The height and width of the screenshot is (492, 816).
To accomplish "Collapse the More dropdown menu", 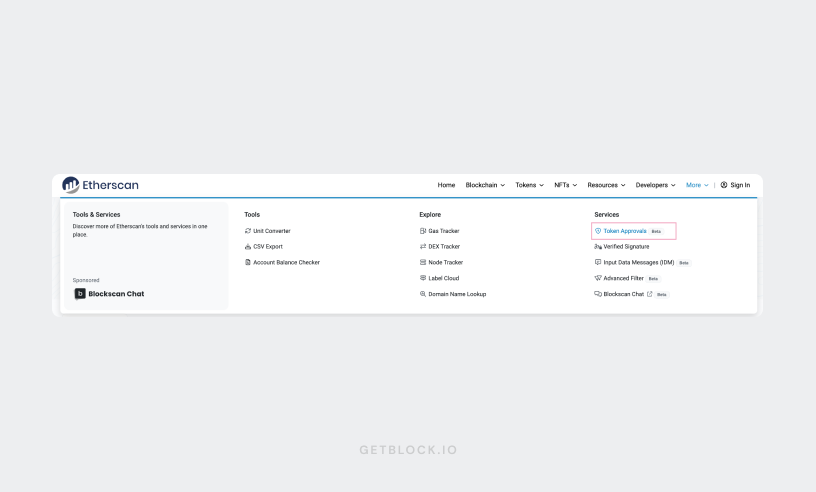I will pyautogui.click(x=697, y=185).
